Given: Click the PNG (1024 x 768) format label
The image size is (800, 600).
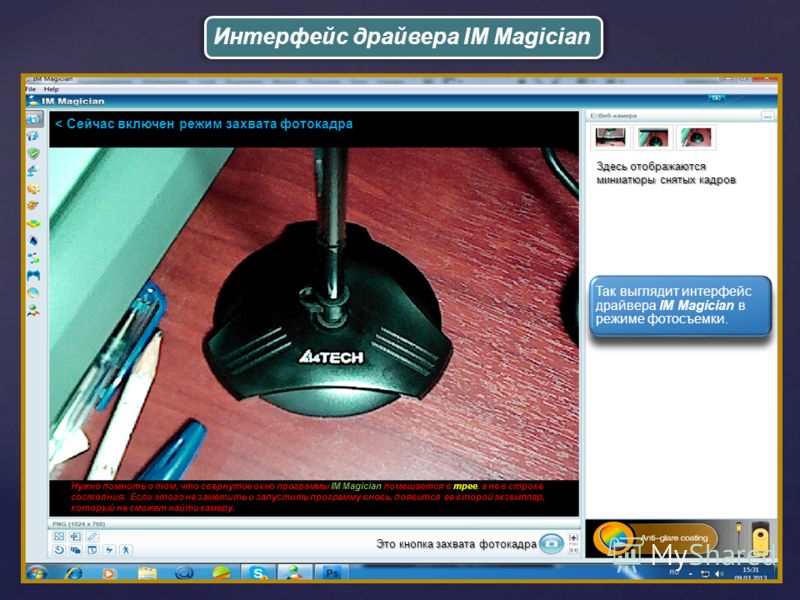Looking at the screenshot, I should [x=79, y=524].
